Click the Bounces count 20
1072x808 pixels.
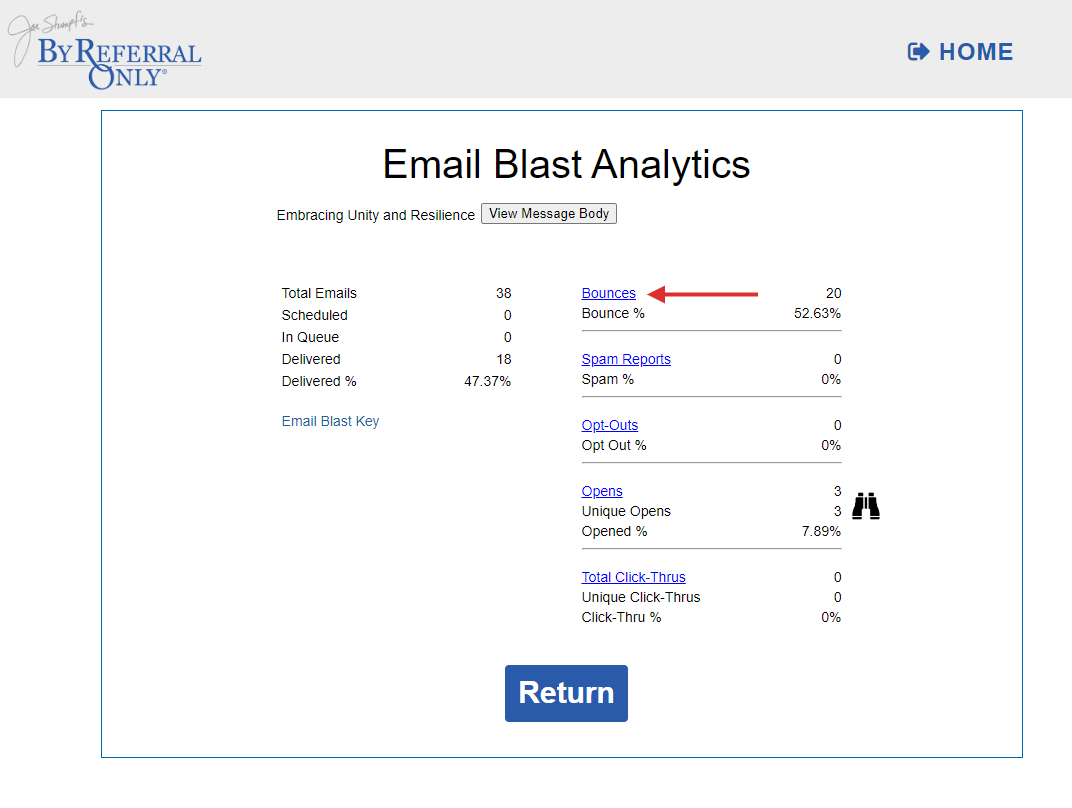[x=833, y=293]
